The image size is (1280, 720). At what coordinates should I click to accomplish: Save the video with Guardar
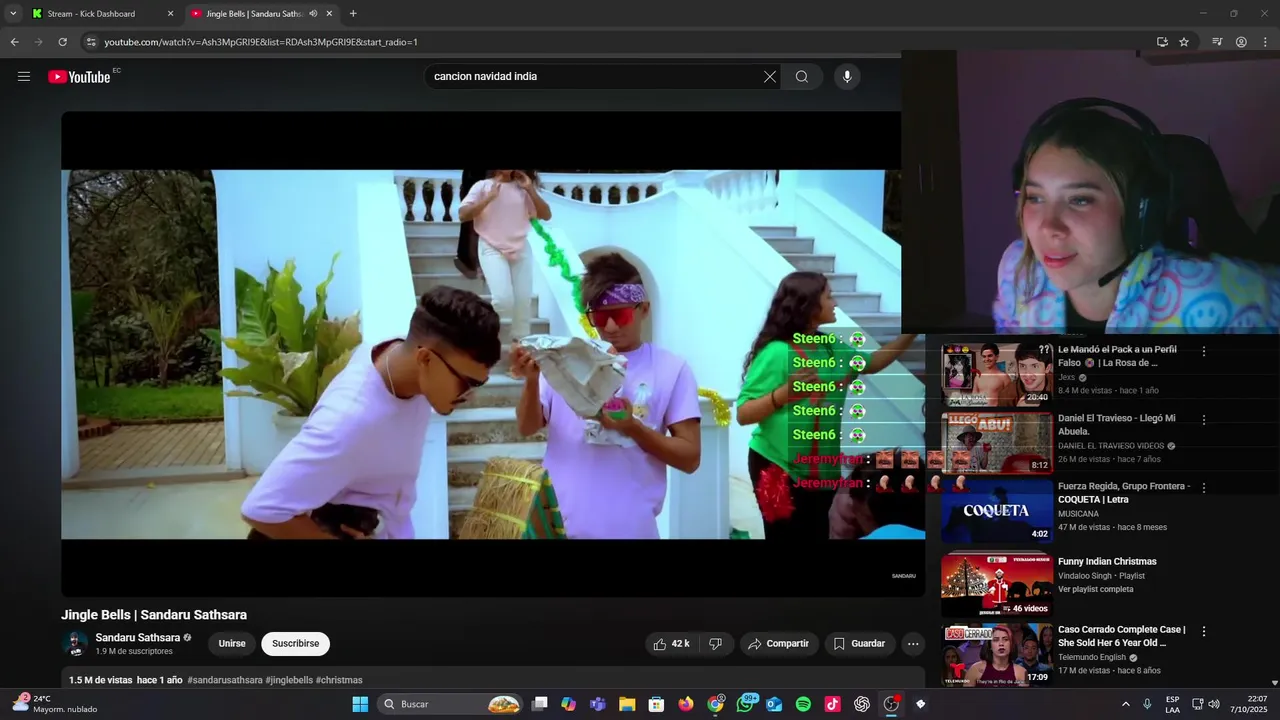[x=859, y=644]
